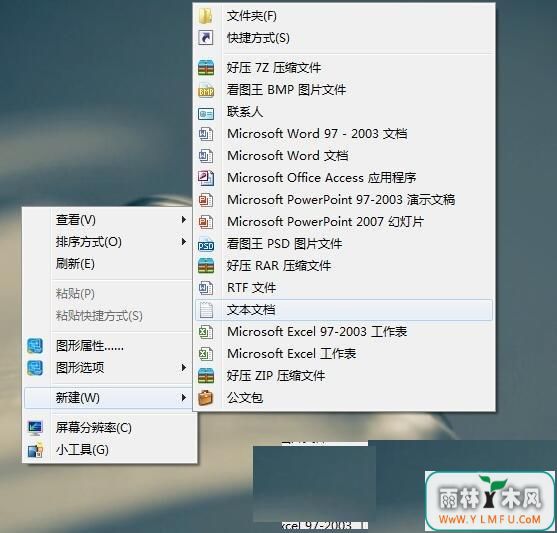Create a new 联系人 entry
The image size is (557, 533).
click(x=344, y=112)
